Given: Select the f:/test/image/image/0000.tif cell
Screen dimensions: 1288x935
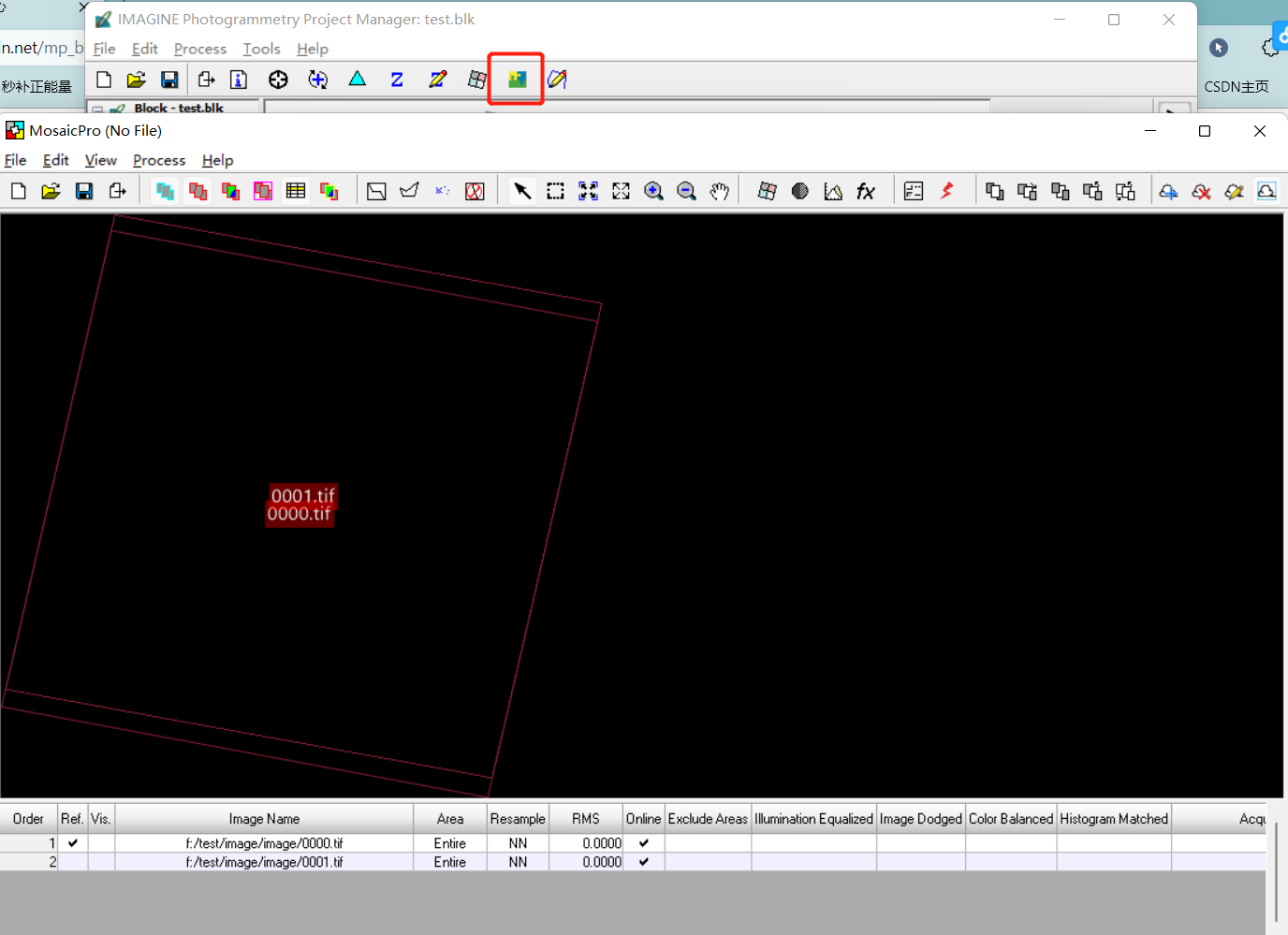Looking at the screenshot, I should point(264,843).
